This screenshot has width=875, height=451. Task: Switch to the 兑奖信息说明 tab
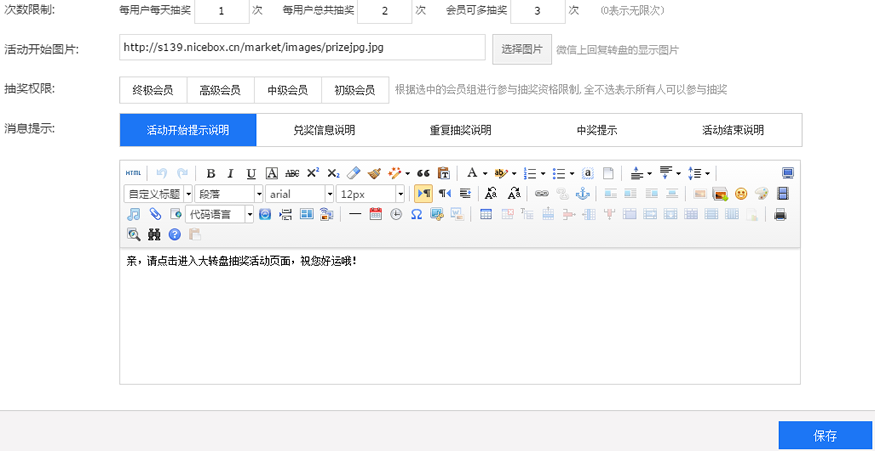click(324, 130)
